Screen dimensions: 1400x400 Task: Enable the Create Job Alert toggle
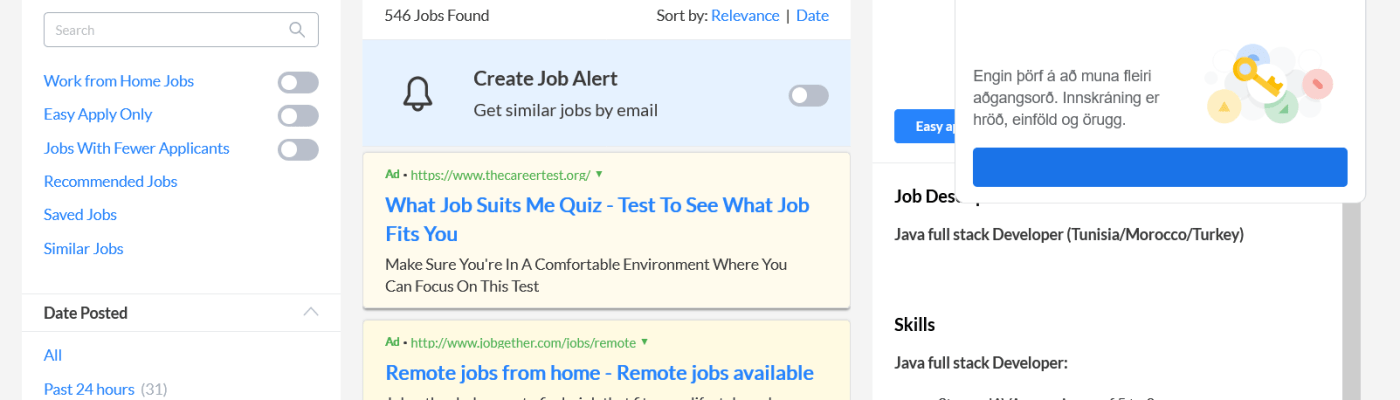coord(808,95)
